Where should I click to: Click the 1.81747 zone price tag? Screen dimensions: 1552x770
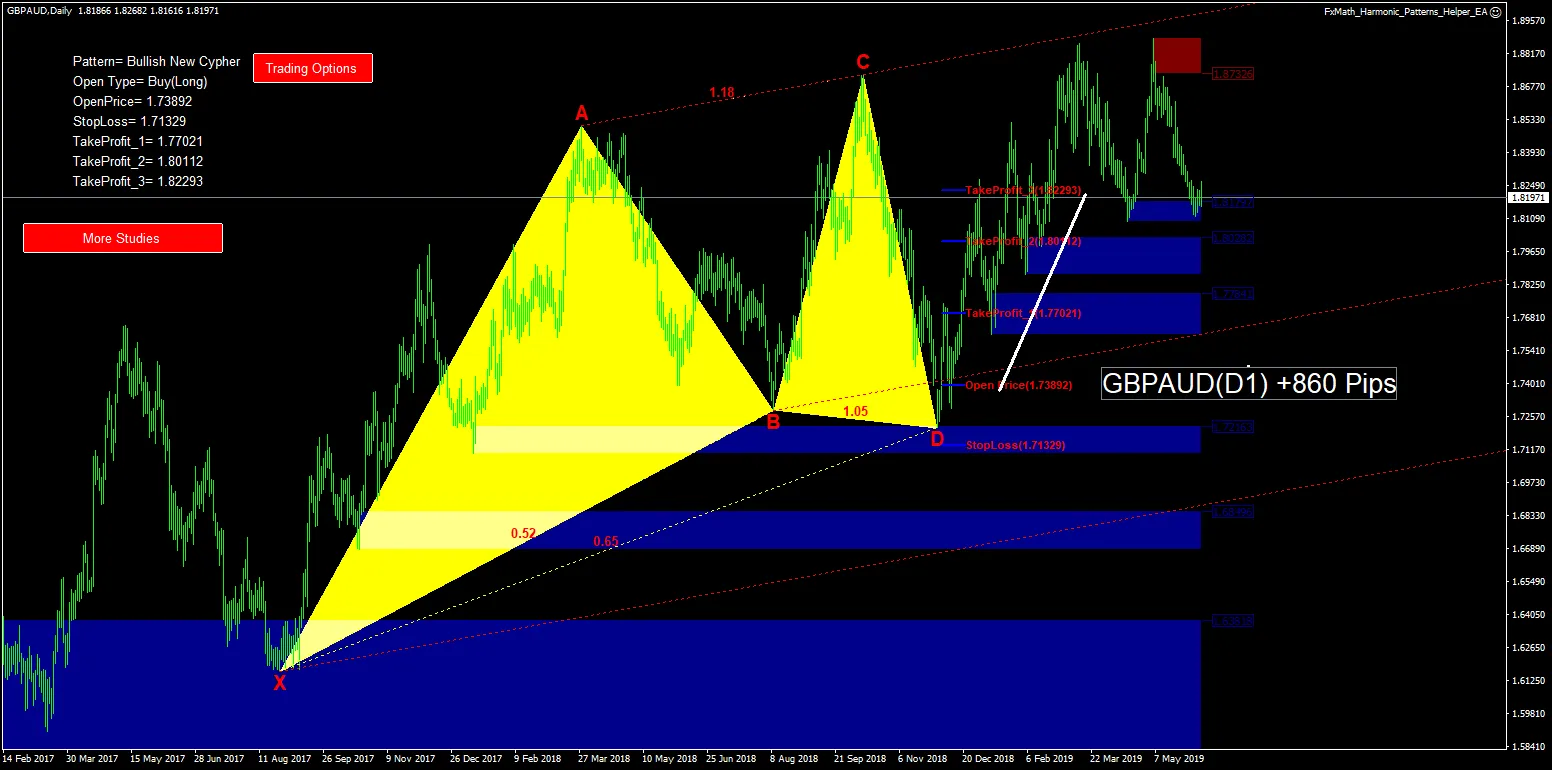pyautogui.click(x=1233, y=202)
